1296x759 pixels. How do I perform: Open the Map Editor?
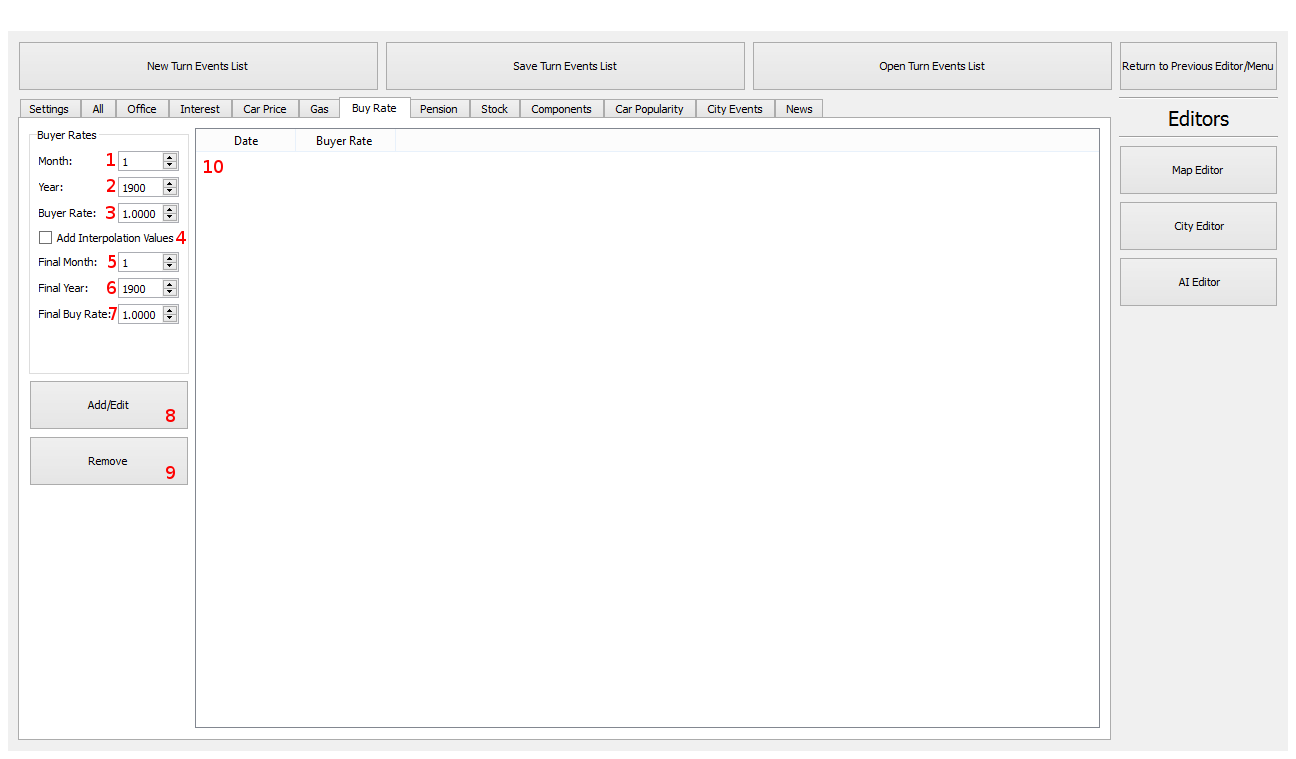tap(1197, 170)
